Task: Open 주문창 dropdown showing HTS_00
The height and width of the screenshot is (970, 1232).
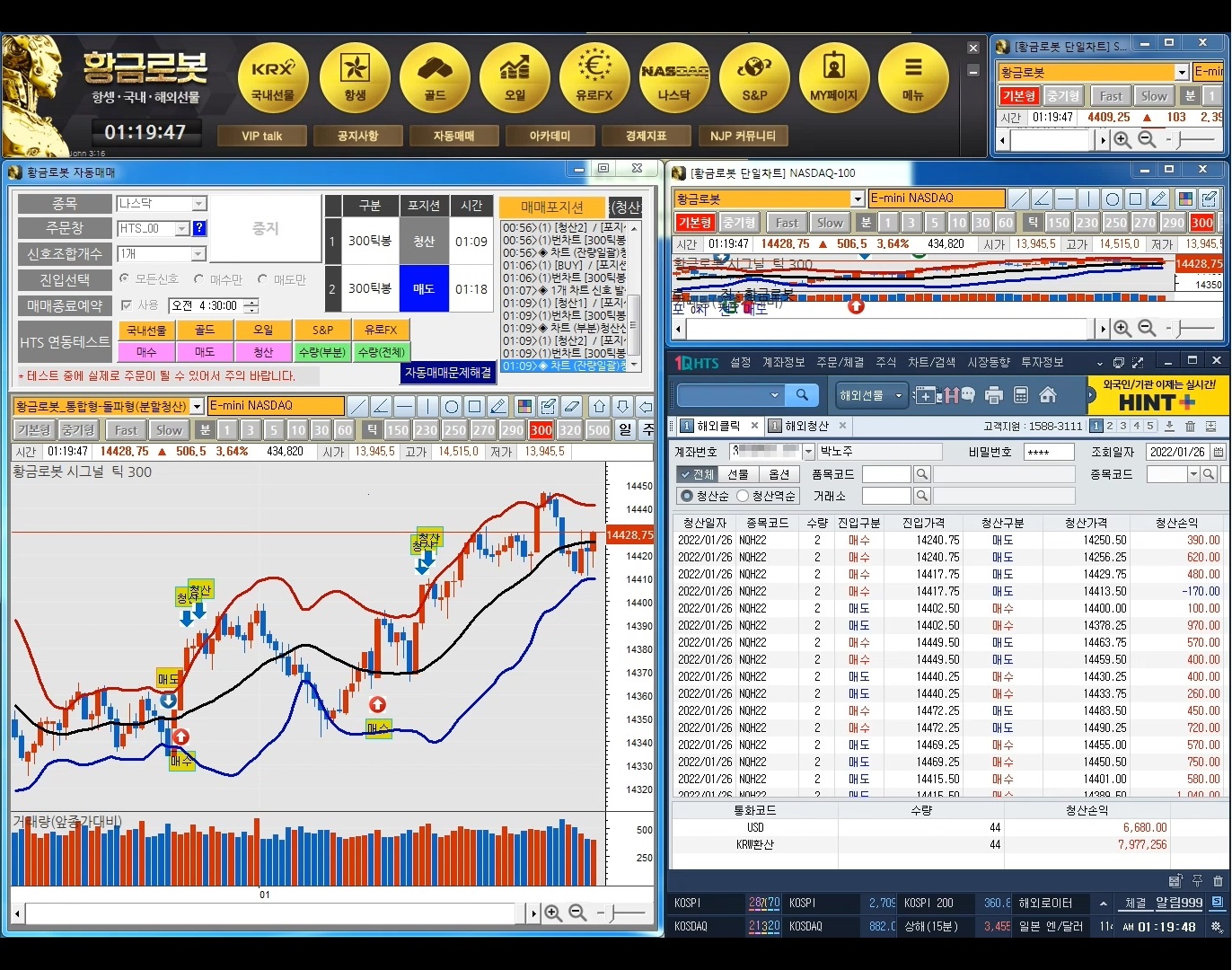Action: coord(182,229)
